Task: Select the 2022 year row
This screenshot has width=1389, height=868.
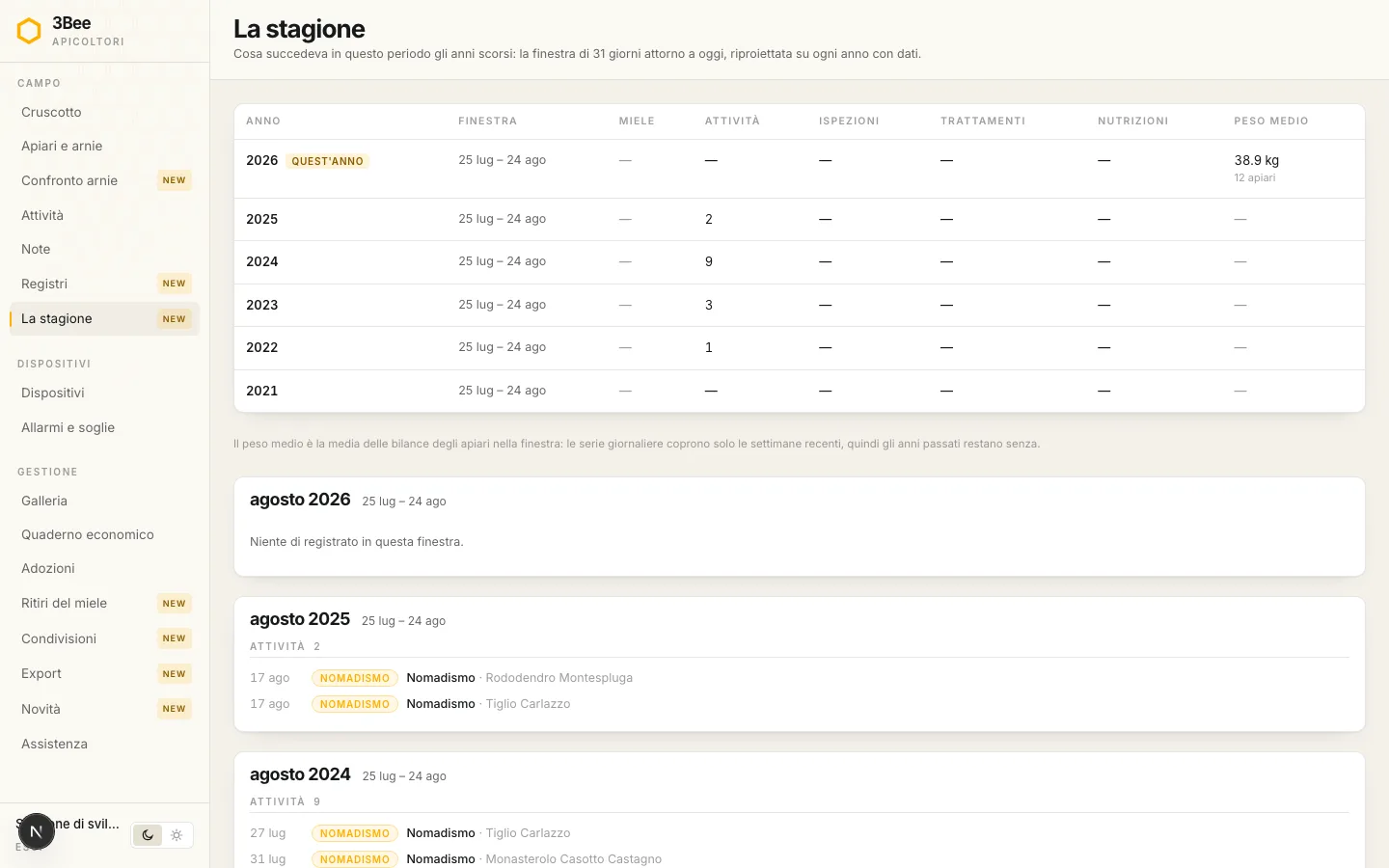Action: (799, 347)
